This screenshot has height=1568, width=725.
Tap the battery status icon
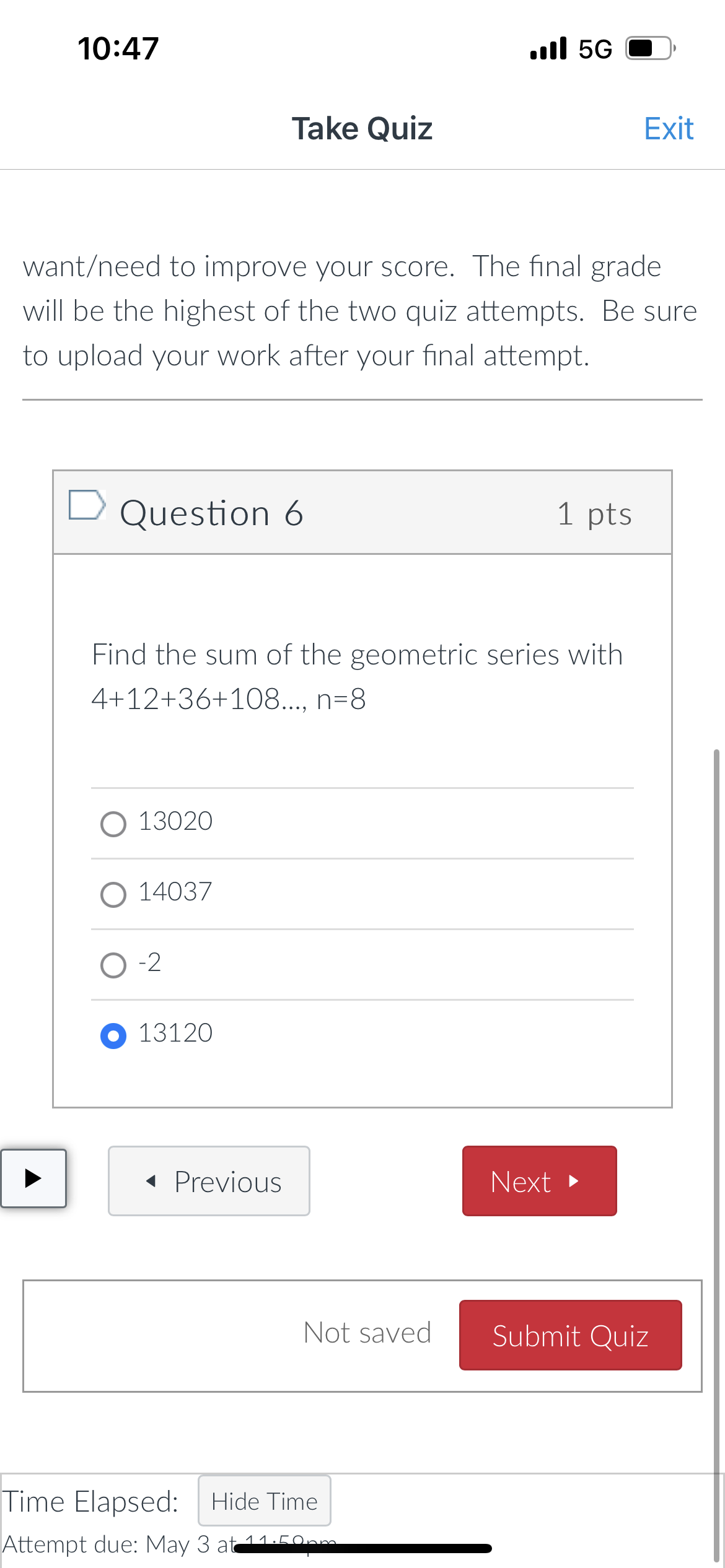pyautogui.click(x=649, y=48)
